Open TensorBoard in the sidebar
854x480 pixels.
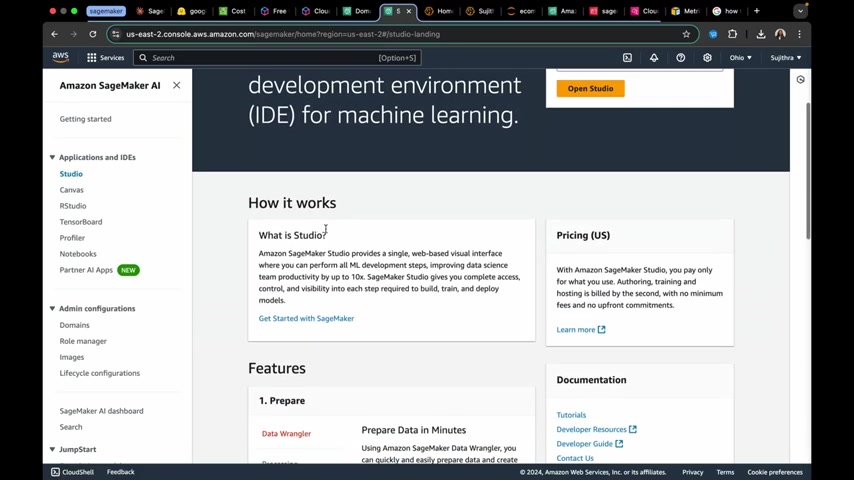81,222
